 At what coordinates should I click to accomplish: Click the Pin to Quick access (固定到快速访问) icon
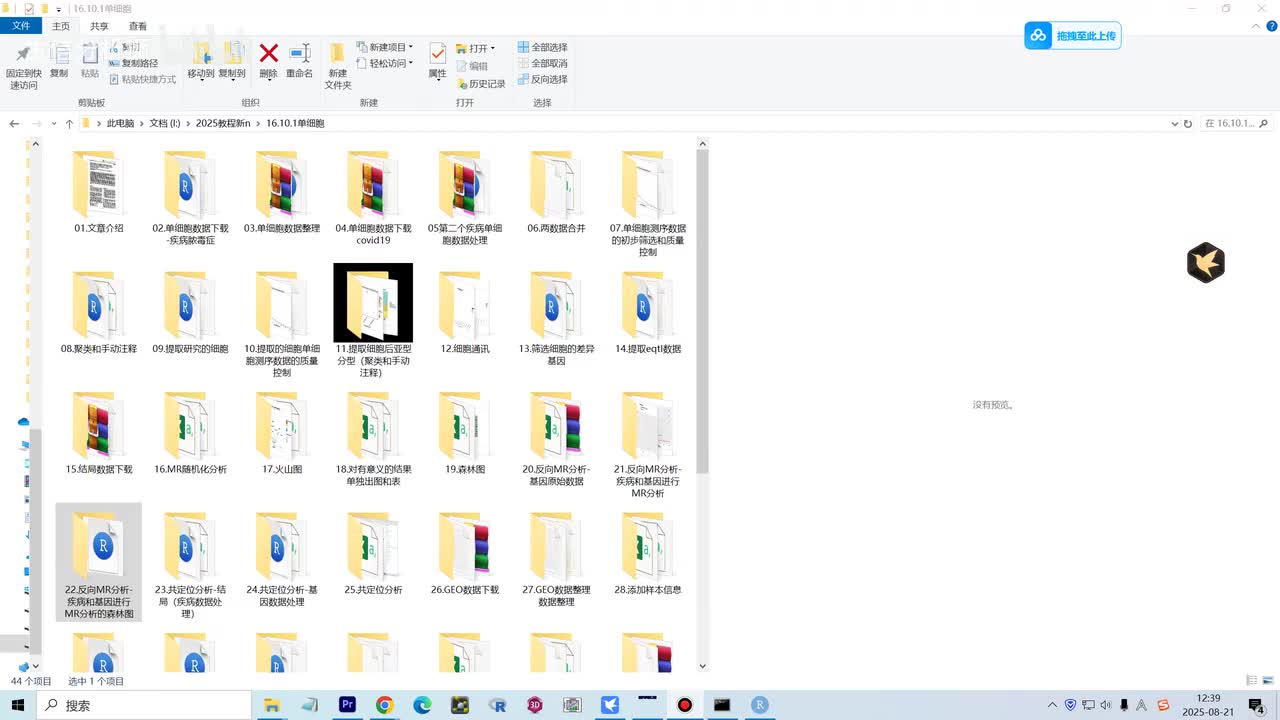pyautogui.click(x=23, y=66)
